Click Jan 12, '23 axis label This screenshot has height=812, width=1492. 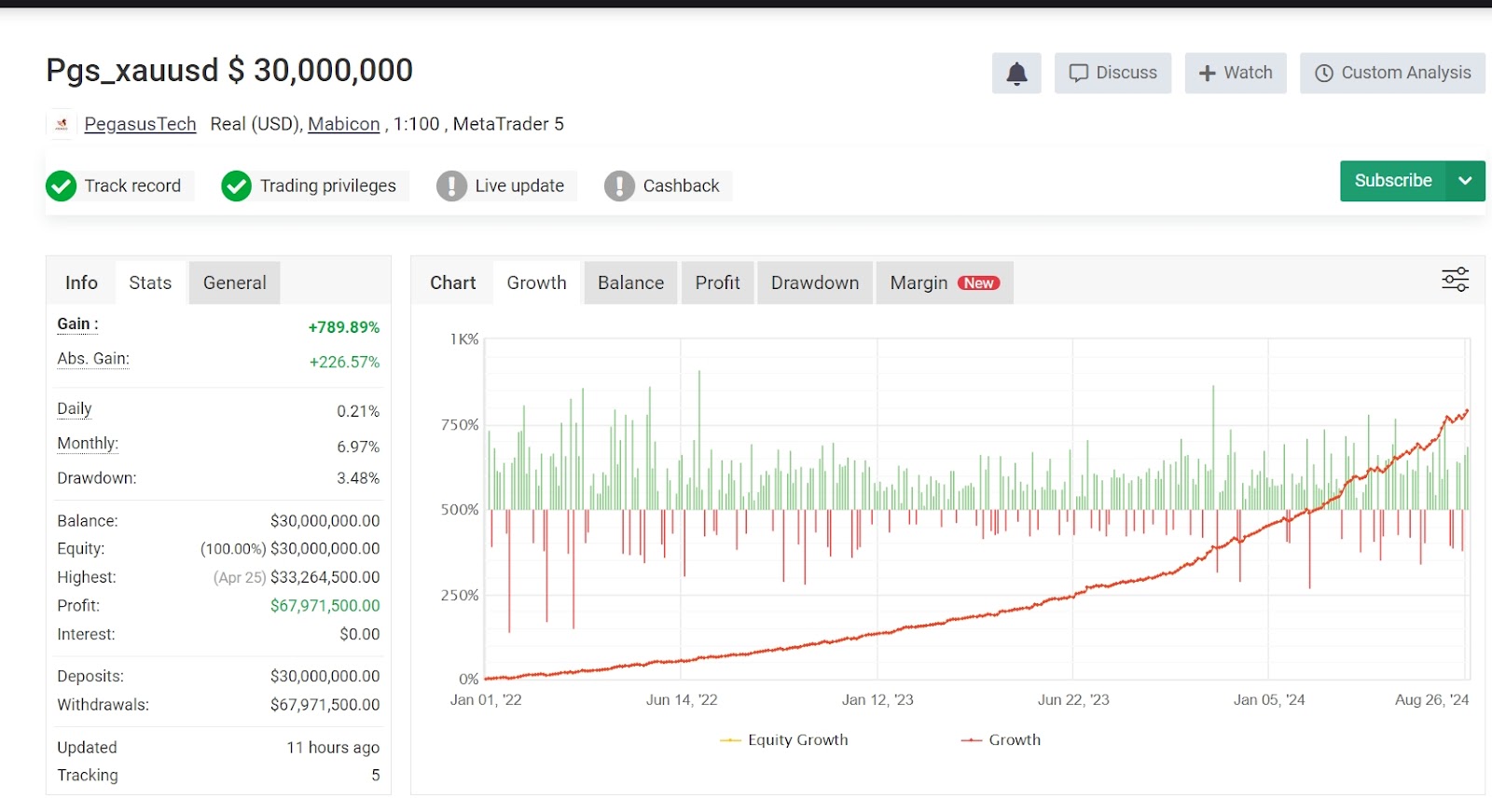pyautogui.click(x=877, y=700)
